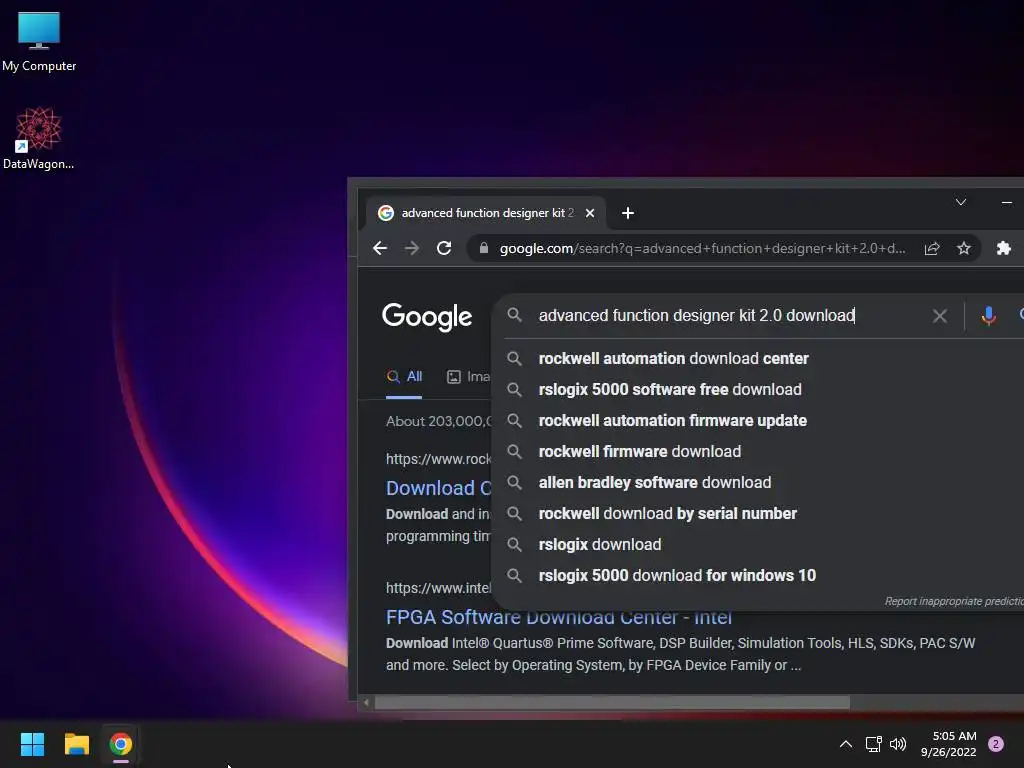This screenshot has height=768, width=1024.
Task: Open File Explorer from taskbar
Action: 76,744
